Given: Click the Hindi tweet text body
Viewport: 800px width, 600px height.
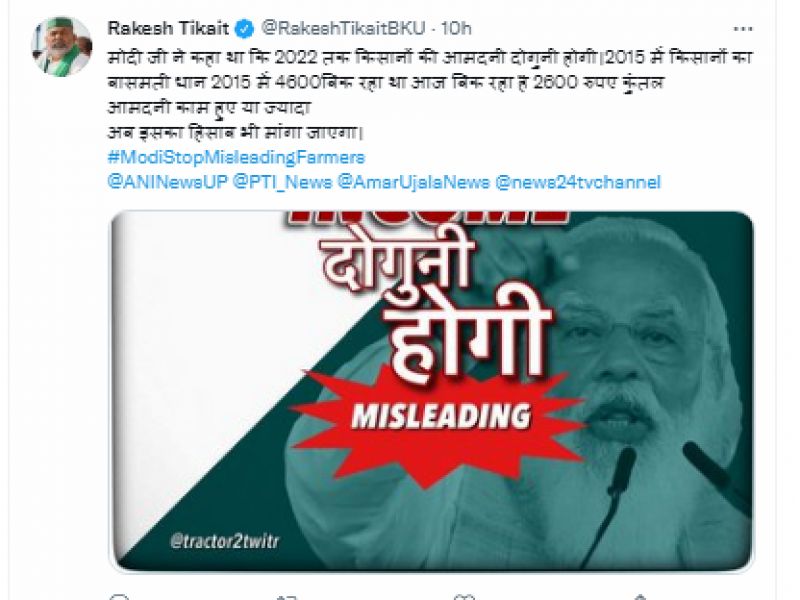Looking at the screenshot, I should click(x=430, y=95).
